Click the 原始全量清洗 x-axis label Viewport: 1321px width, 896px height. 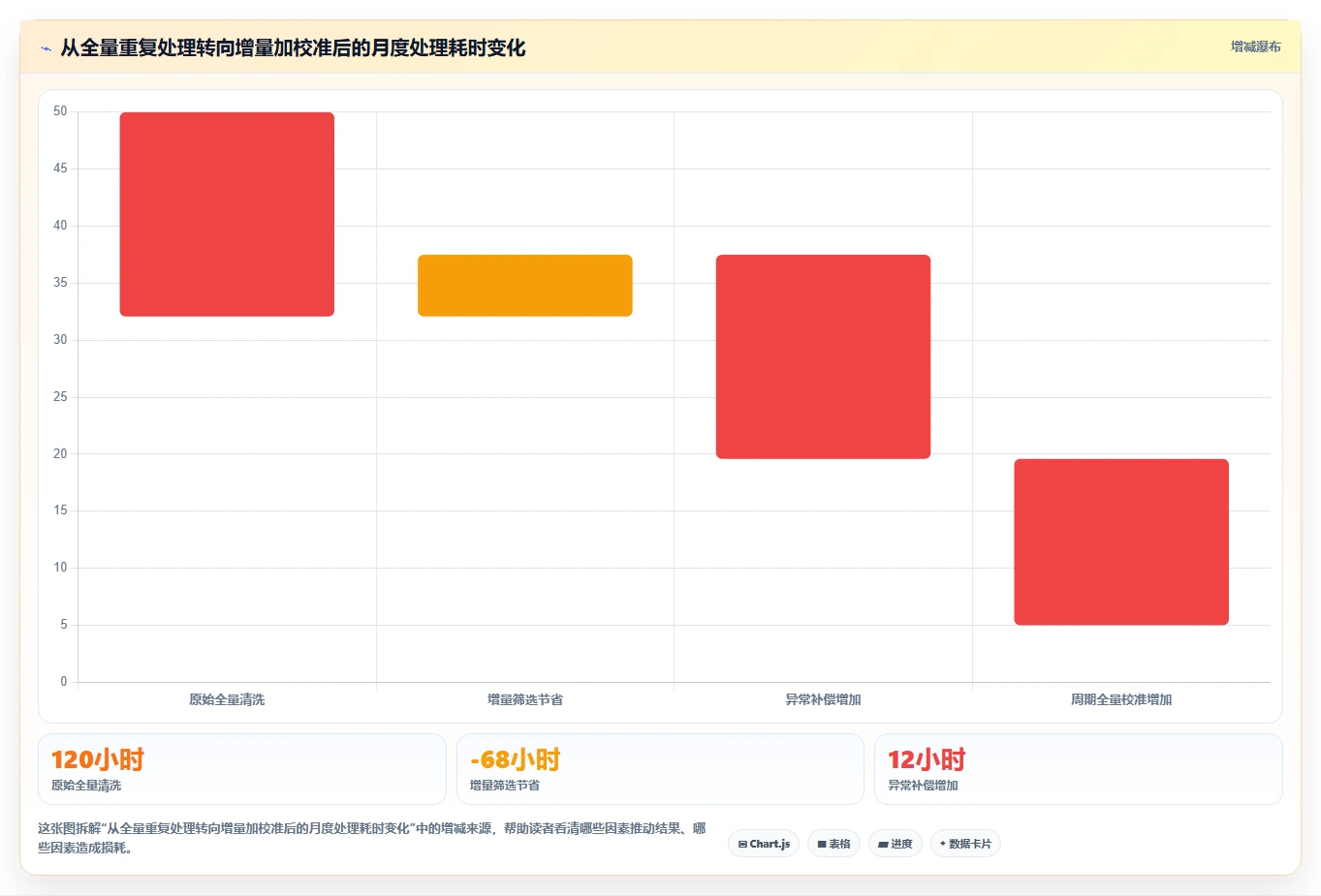(227, 699)
